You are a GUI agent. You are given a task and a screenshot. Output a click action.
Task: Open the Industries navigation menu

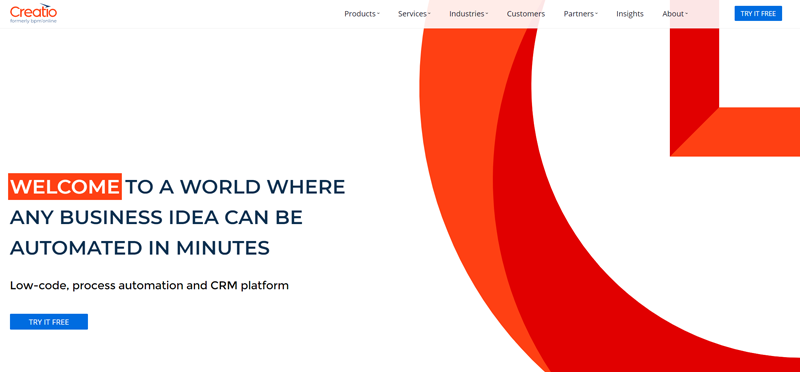point(466,14)
